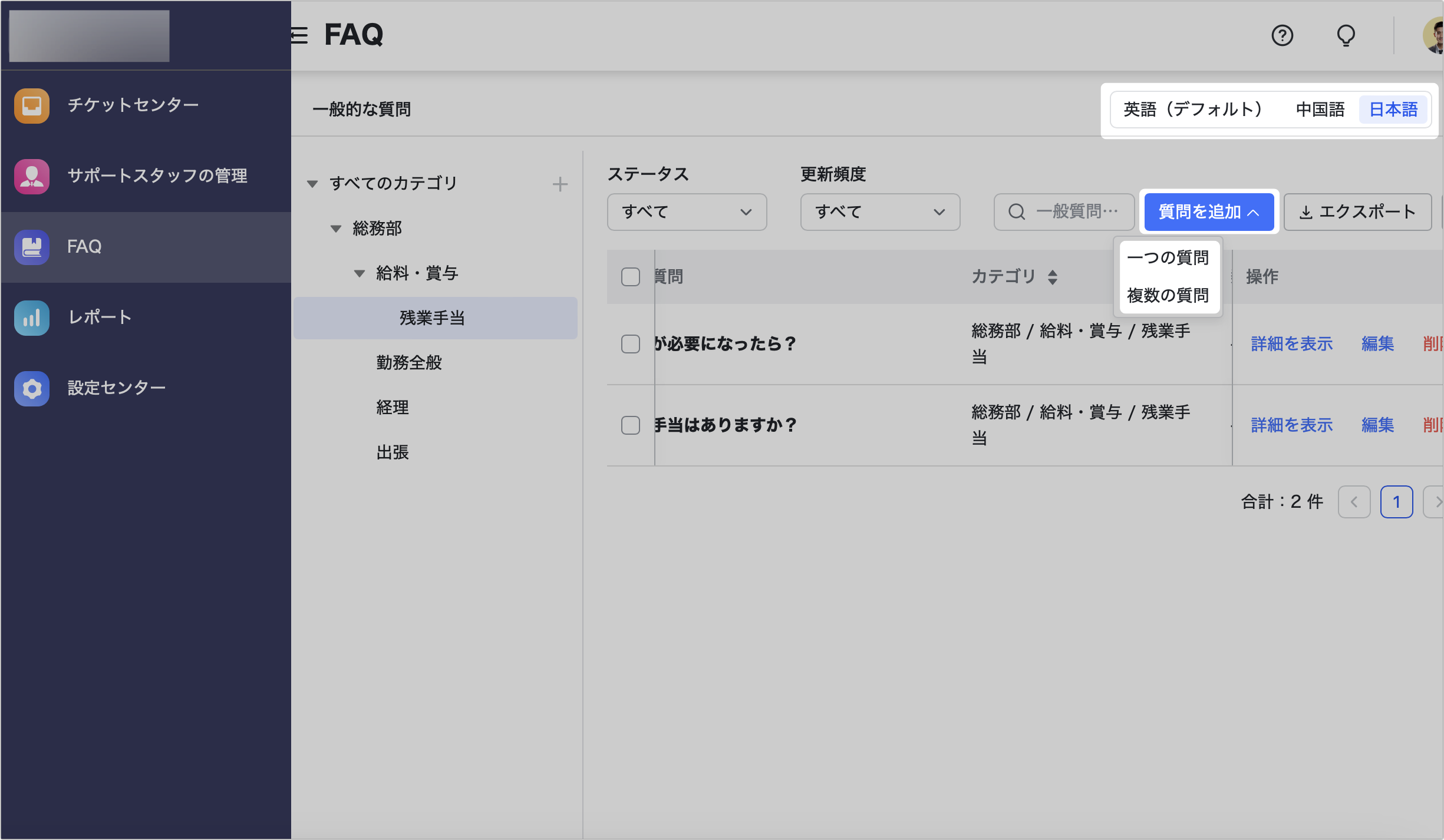The width and height of the screenshot is (1444, 840).
Task: Toggle the select-all checkbox in table header
Action: (631, 277)
